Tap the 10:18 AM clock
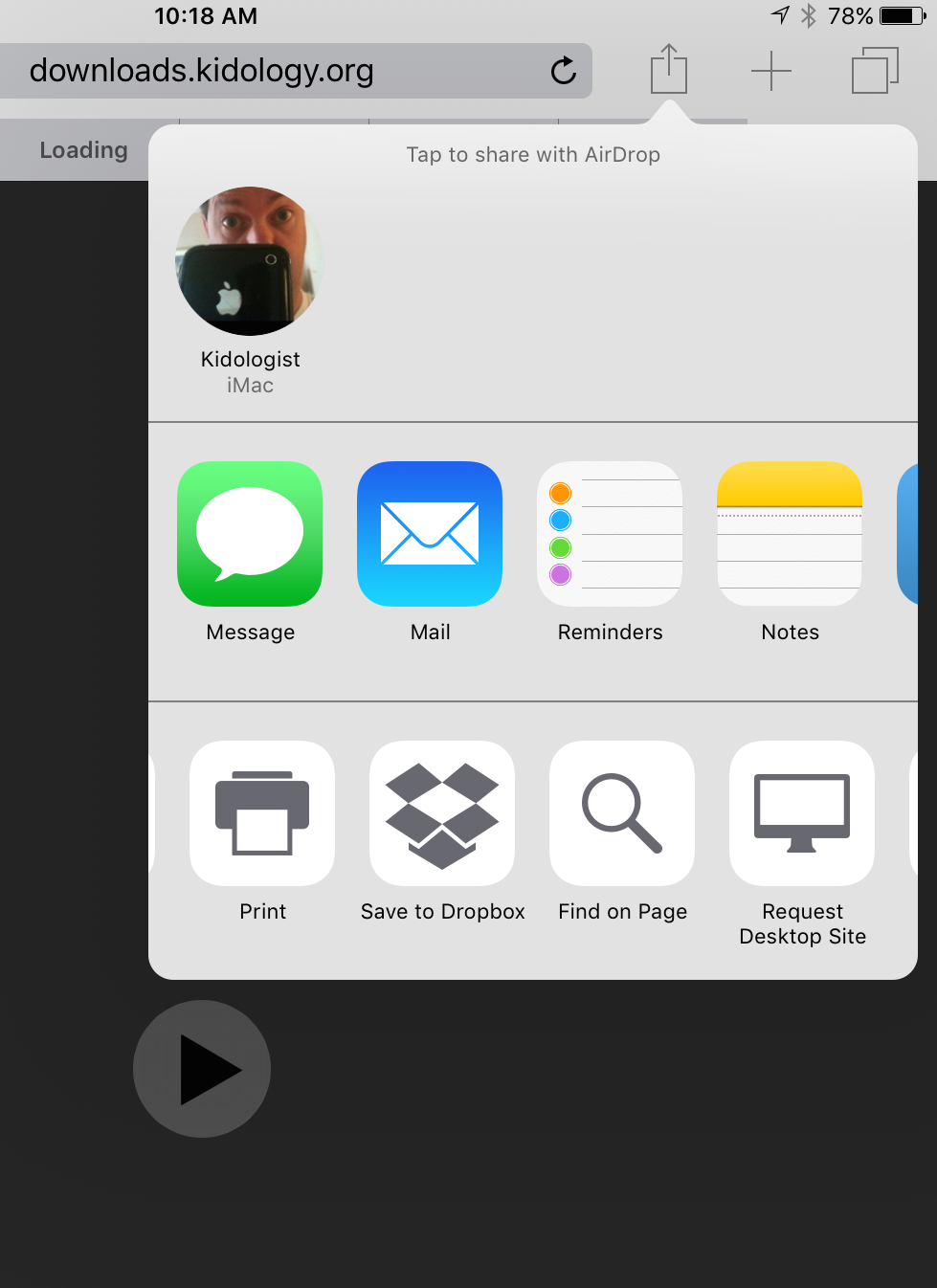Screen dimensions: 937x1288 click(x=206, y=16)
